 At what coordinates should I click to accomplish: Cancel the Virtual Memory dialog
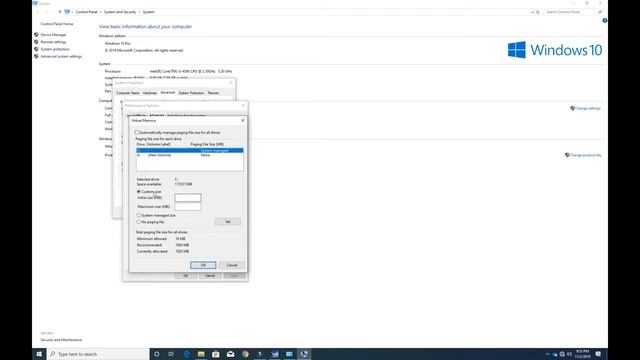coord(231,265)
